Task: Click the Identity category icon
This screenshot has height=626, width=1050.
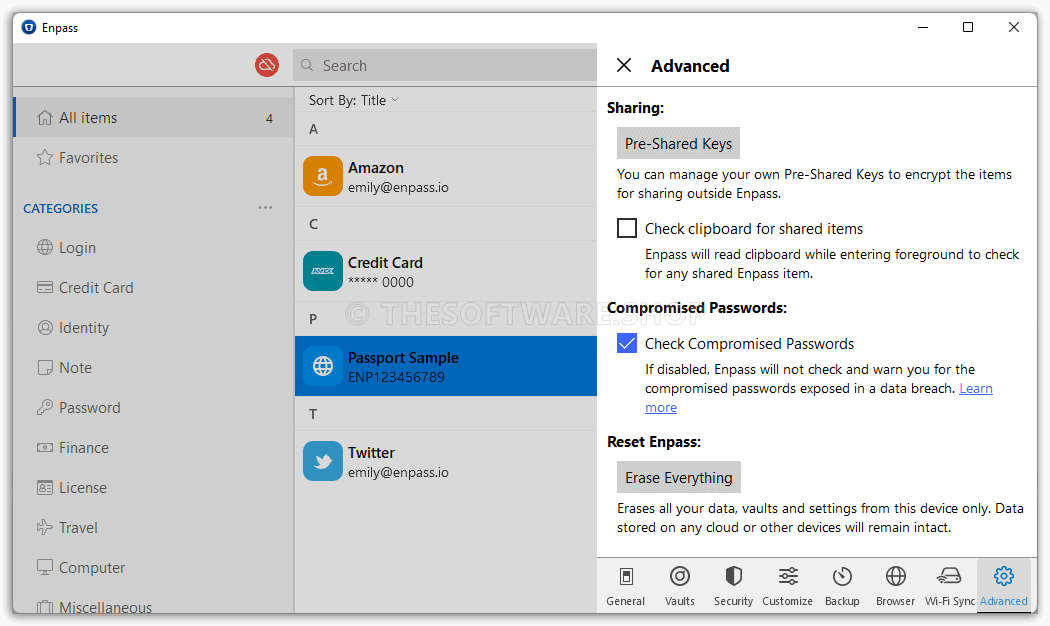Action: coord(45,327)
